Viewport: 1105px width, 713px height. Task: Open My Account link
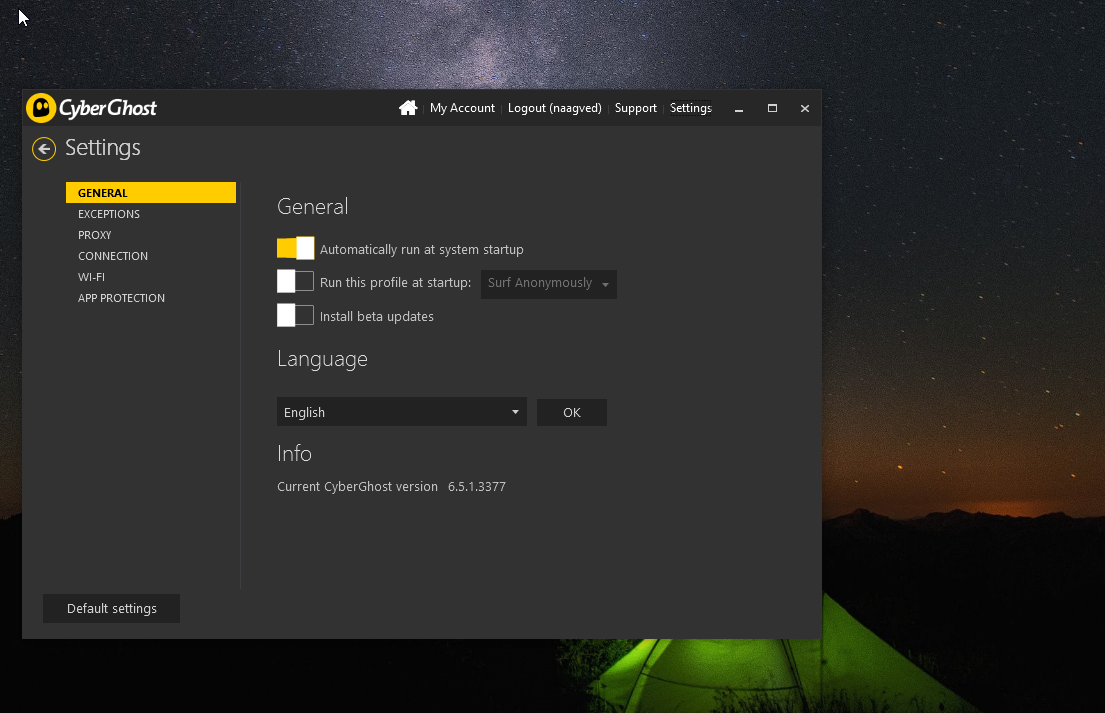point(462,108)
